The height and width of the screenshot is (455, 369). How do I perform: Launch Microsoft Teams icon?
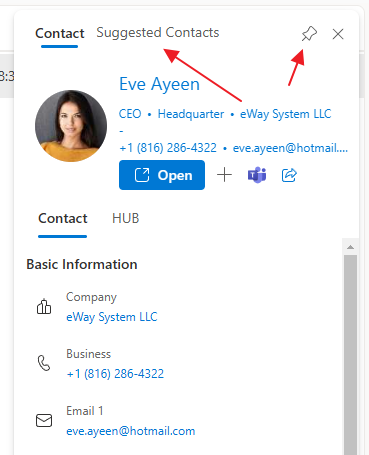coord(257,175)
